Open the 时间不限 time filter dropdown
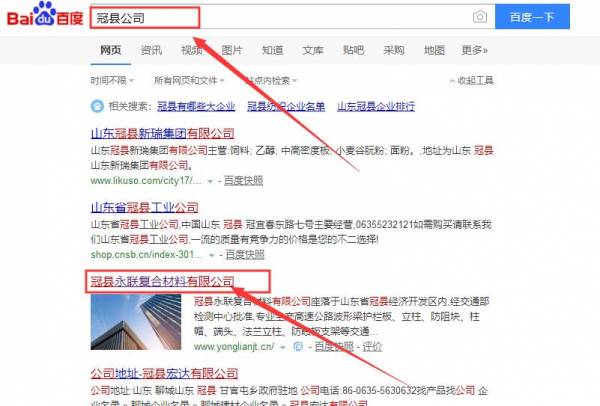The width and height of the screenshot is (600, 406). pyautogui.click(x=112, y=80)
